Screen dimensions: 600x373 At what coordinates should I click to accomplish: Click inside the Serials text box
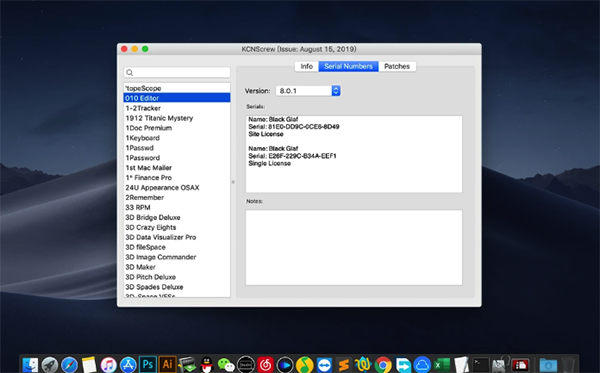coord(354,154)
